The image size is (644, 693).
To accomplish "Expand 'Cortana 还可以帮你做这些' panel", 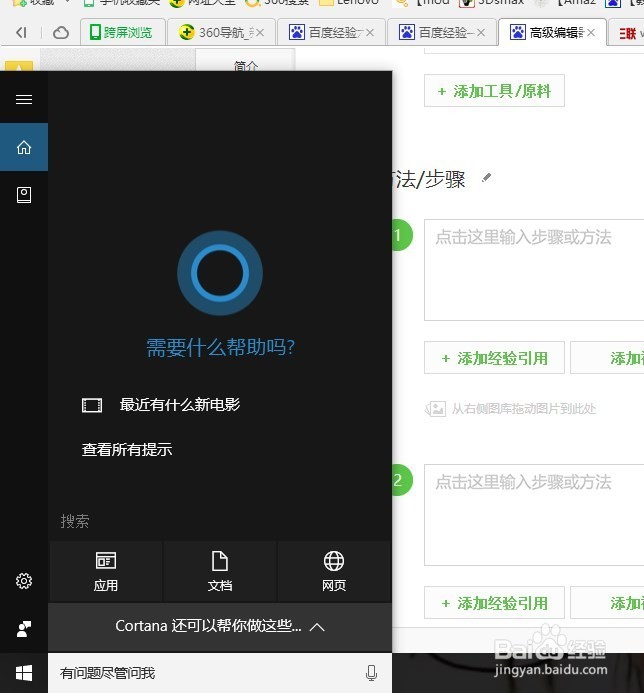I will click(x=220, y=626).
